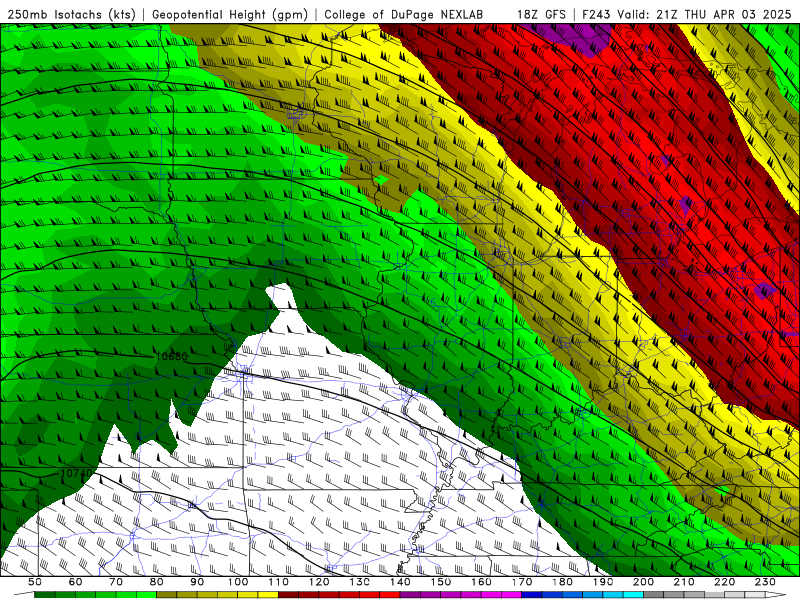Image resolution: width=800 pixels, height=600 pixels.
Task: Click the 100 value on the color scale
Action: click(x=238, y=582)
